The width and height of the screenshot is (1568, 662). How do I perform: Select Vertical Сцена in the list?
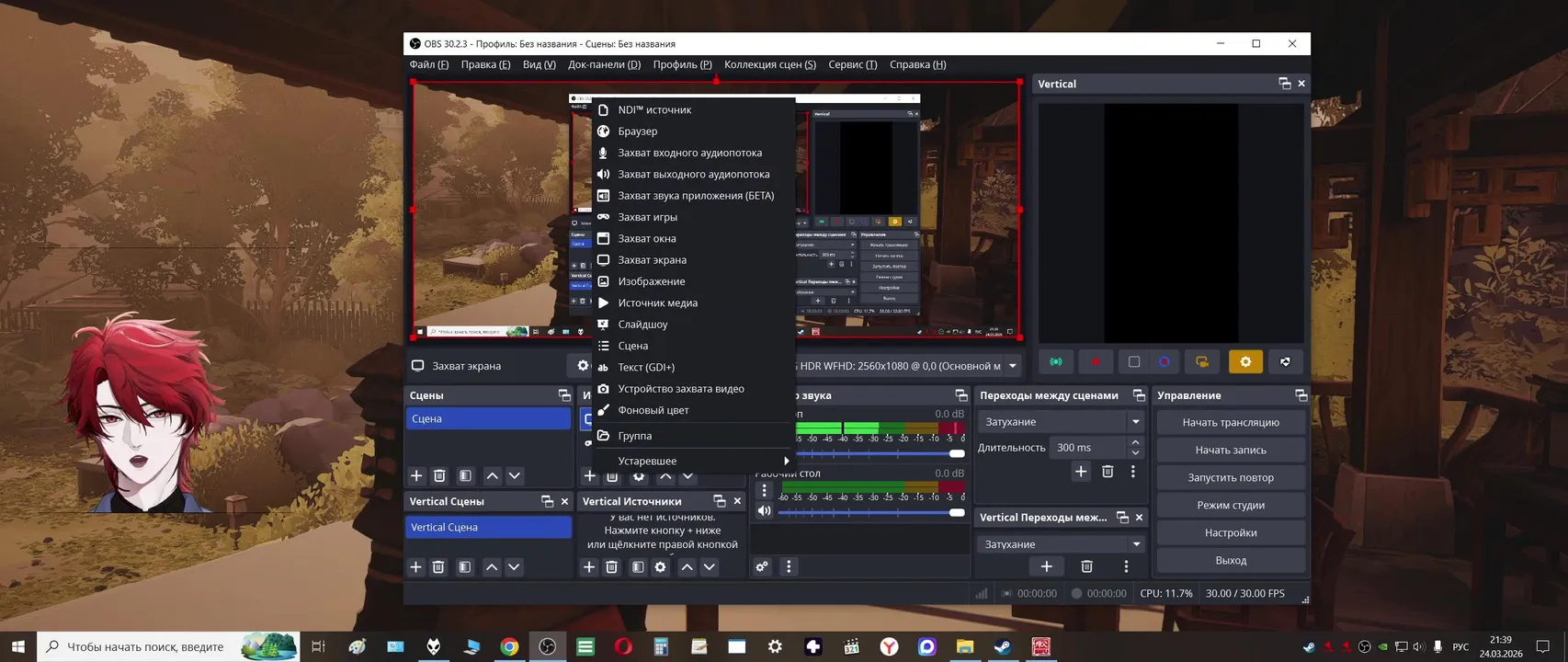point(488,527)
